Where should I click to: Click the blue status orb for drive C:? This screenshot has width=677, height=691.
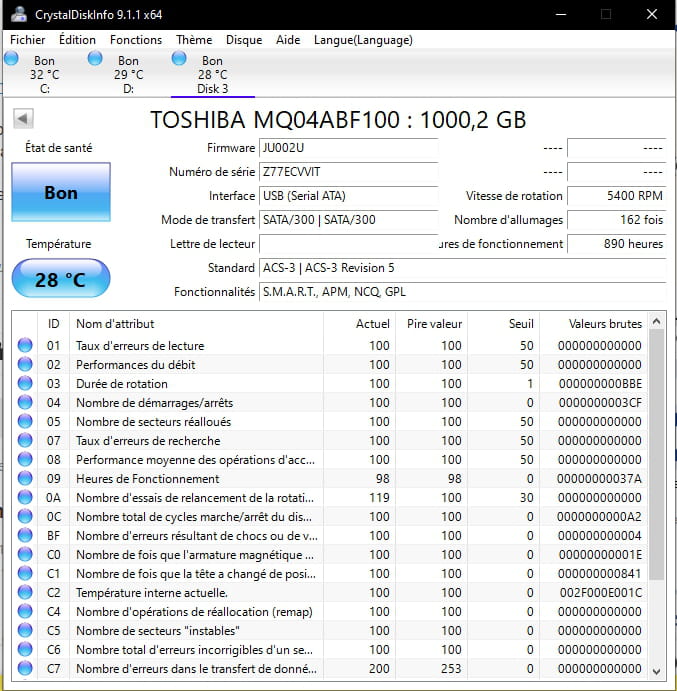[x=11, y=58]
